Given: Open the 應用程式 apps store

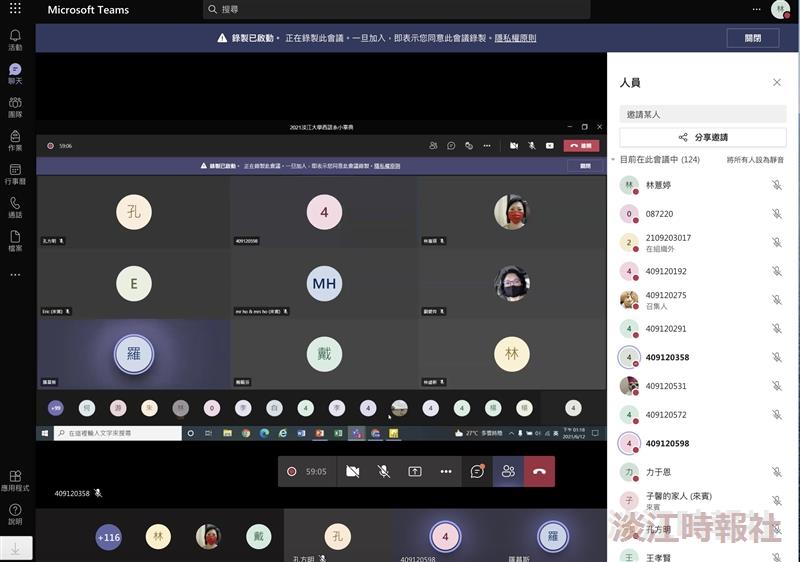Looking at the screenshot, I should [x=15, y=480].
